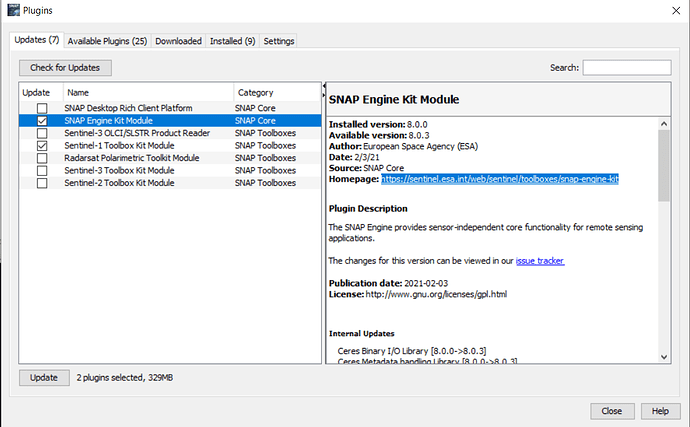Select the Sentinel-1 Toolbox Kit Module row
690x427 pixels.
pyautogui.click(x=170, y=146)
